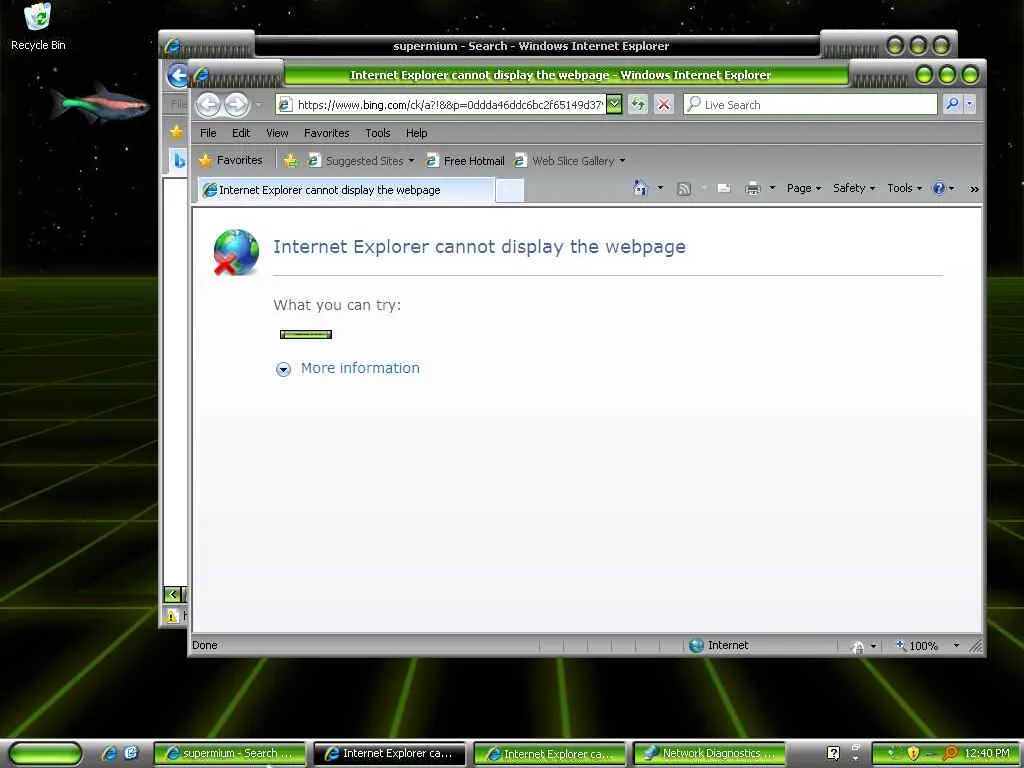Open the Tools command bar menu
Image resolution: width=1024 pixels, height=768 pixels.
[904, 188]
